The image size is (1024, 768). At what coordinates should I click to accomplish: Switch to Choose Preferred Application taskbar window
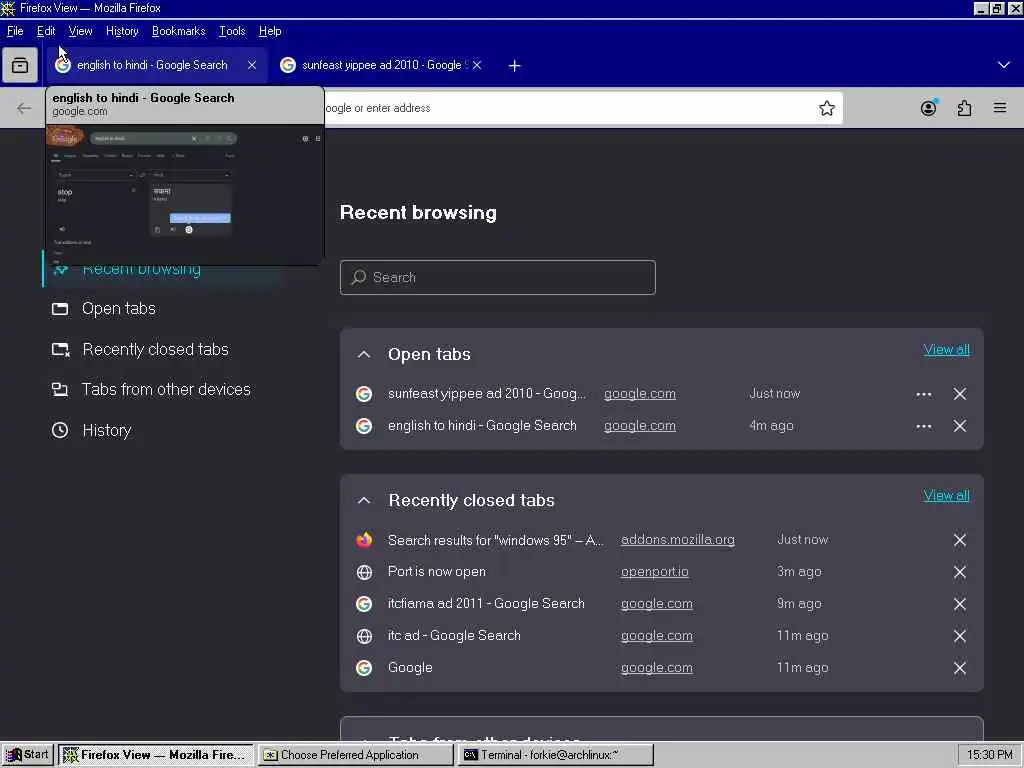[355, 755]
